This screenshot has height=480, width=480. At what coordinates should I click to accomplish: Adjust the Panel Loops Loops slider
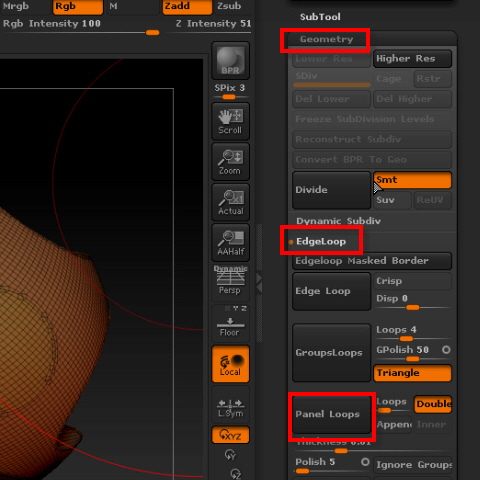[392, 405]
